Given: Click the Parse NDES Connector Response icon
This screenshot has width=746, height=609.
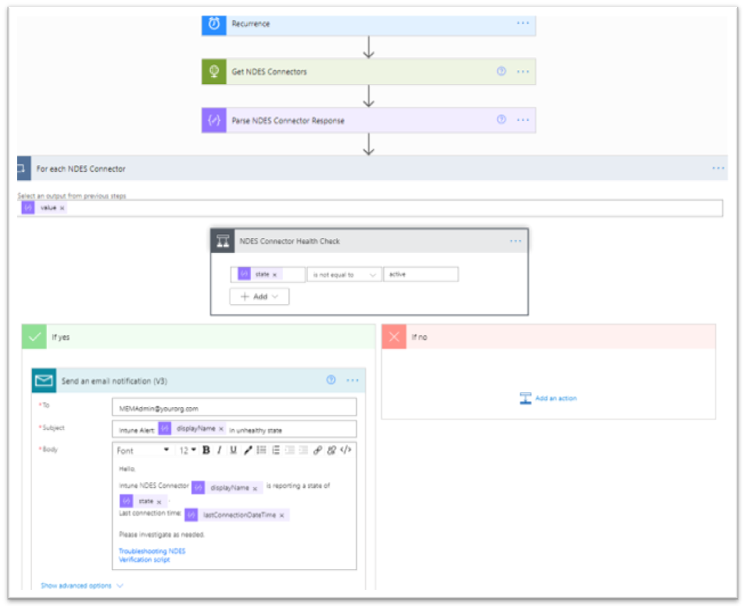Looking at the screenshot, I should pyautogui.click(x=214, y=120).
